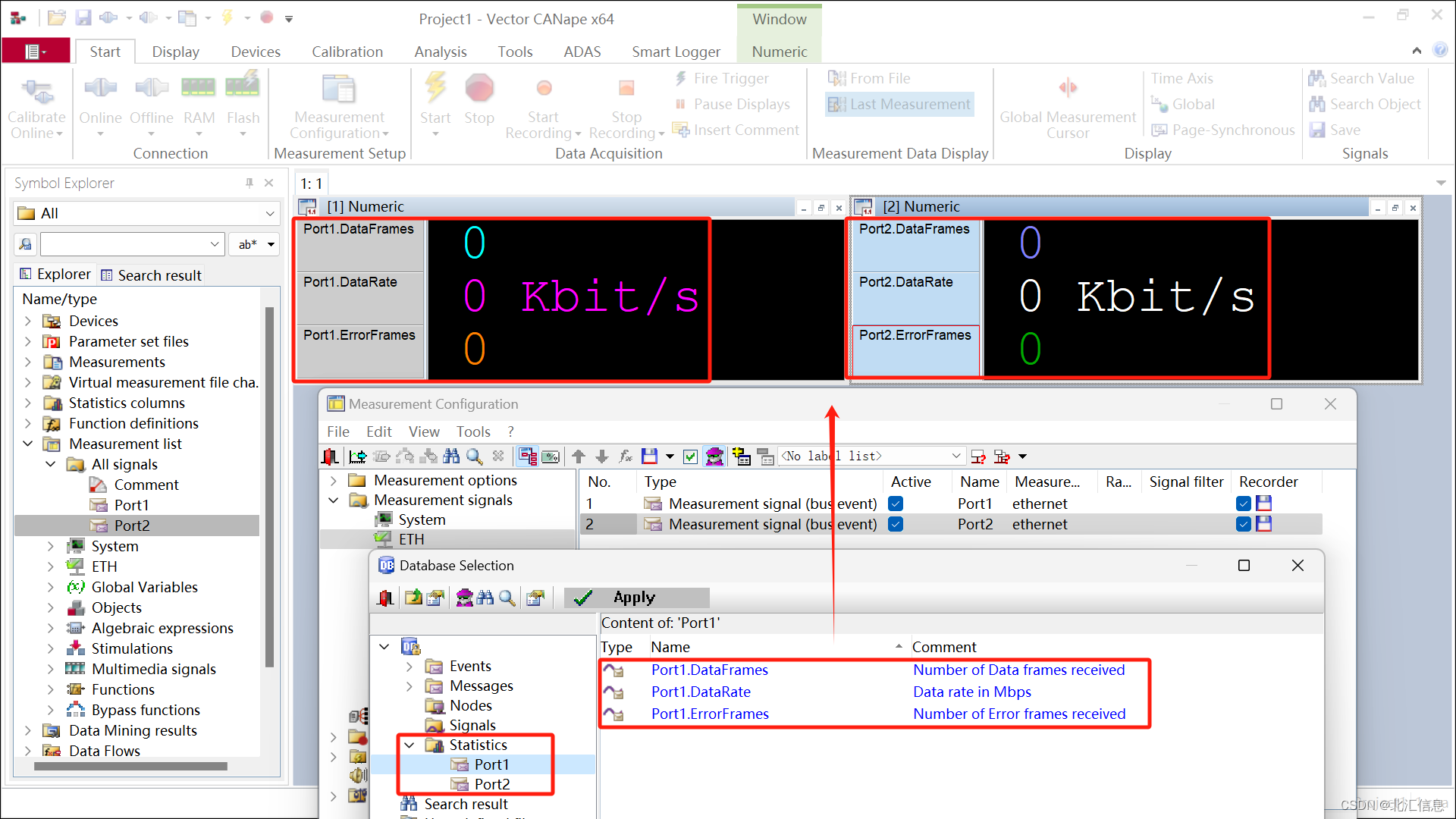This screenshot has height=819, width=1456.
Task: Toggle Recorder checkbox for Port1 row
Action: (x=1243, y=504)
